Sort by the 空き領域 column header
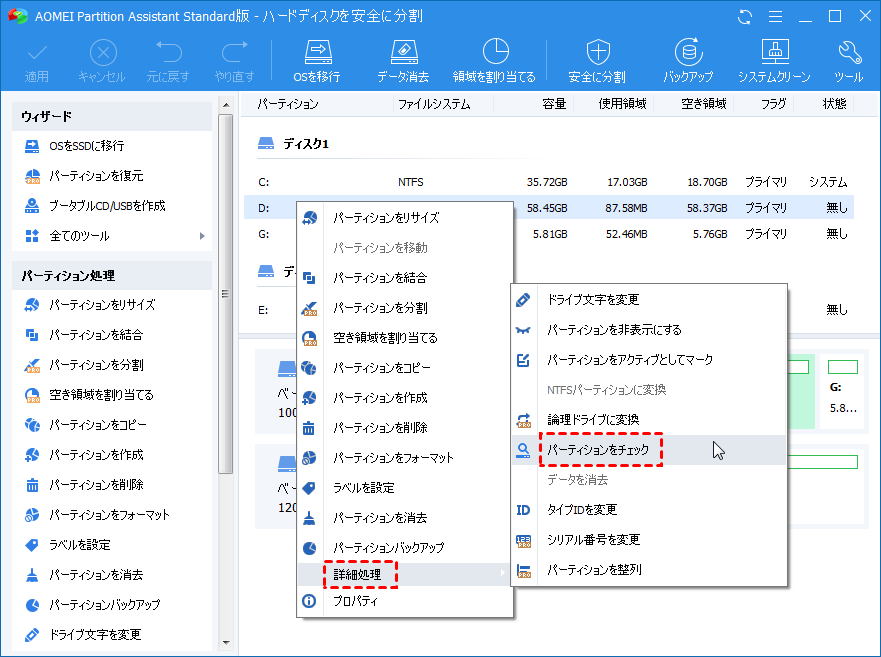 [703, 104]
